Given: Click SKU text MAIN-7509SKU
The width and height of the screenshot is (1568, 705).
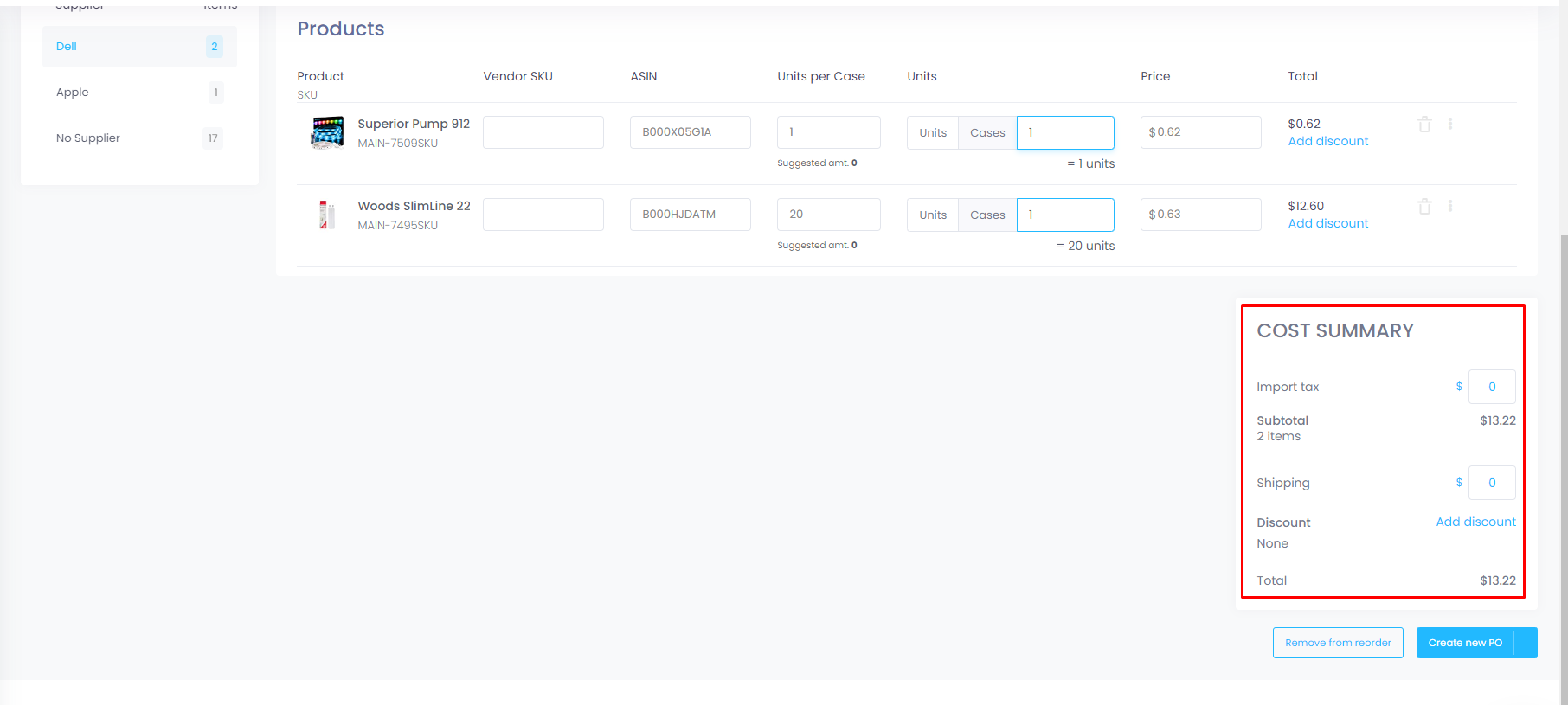Looking at the screenshot, I should point(398,144).
